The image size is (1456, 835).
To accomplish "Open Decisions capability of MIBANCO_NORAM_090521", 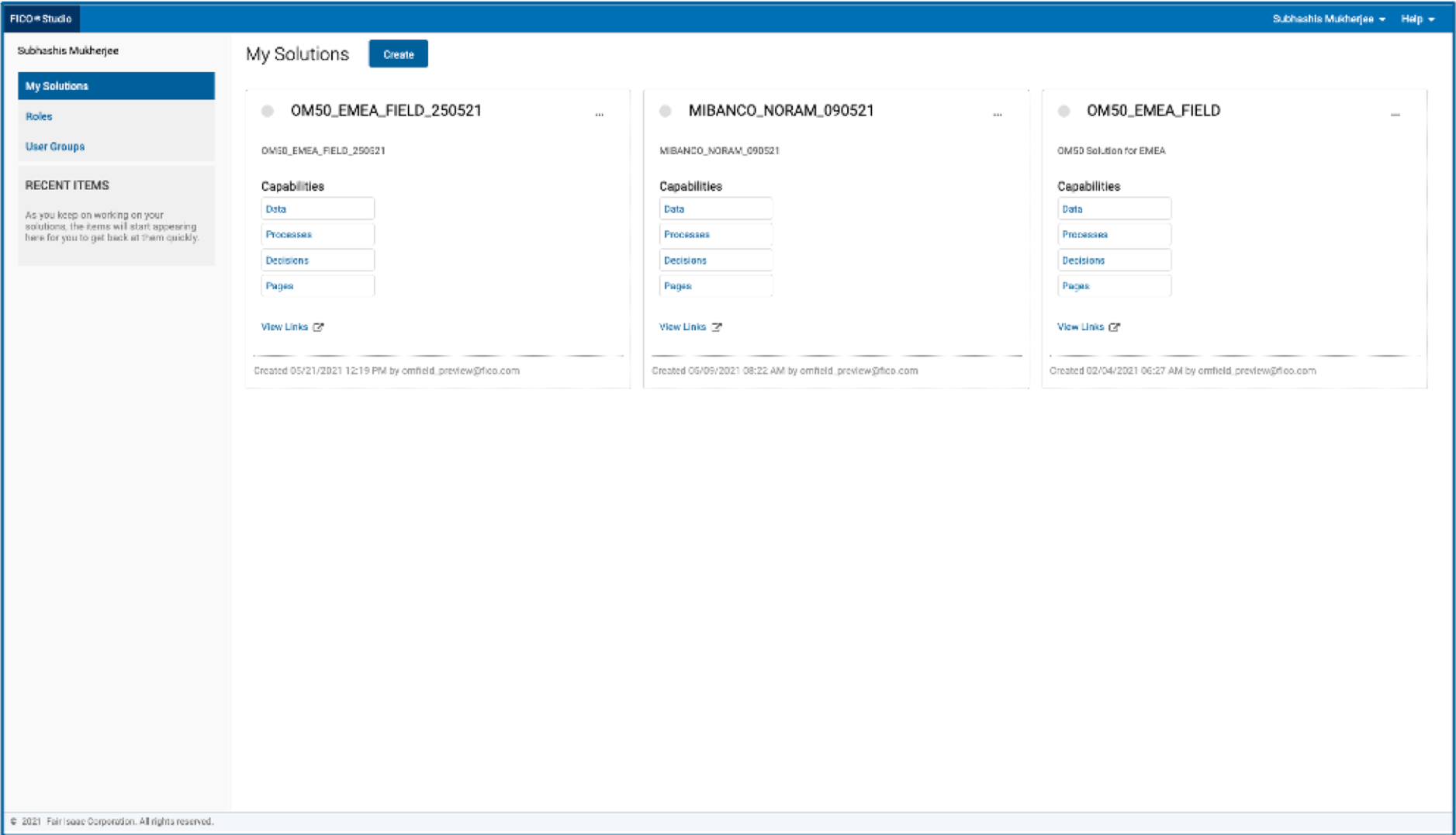I will (x=716, y=261).
